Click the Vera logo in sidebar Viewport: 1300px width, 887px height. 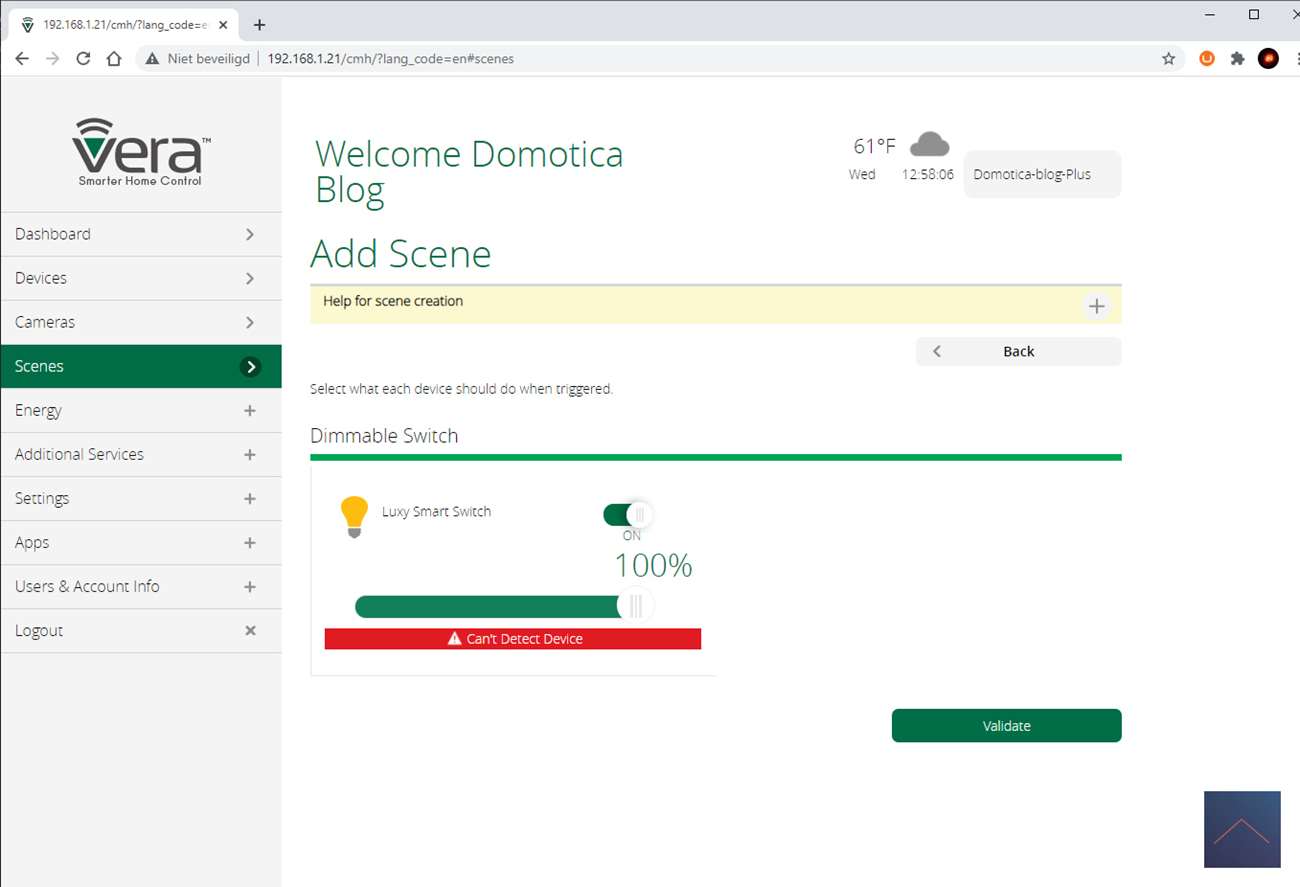pyautogui.click(x=140, y=152)
